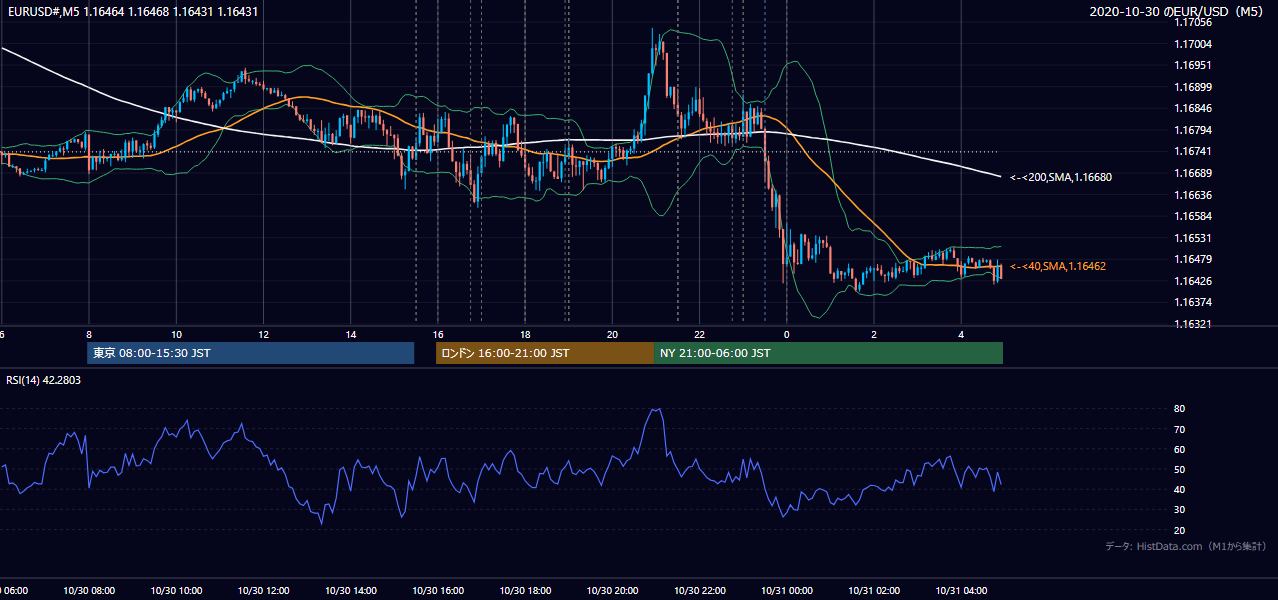The image size is (1278, 600).
Task: Click the 2020-10-30 EUR/USD (M5) chart heading
Action: pyautogui.click(x=1178, y=11)
